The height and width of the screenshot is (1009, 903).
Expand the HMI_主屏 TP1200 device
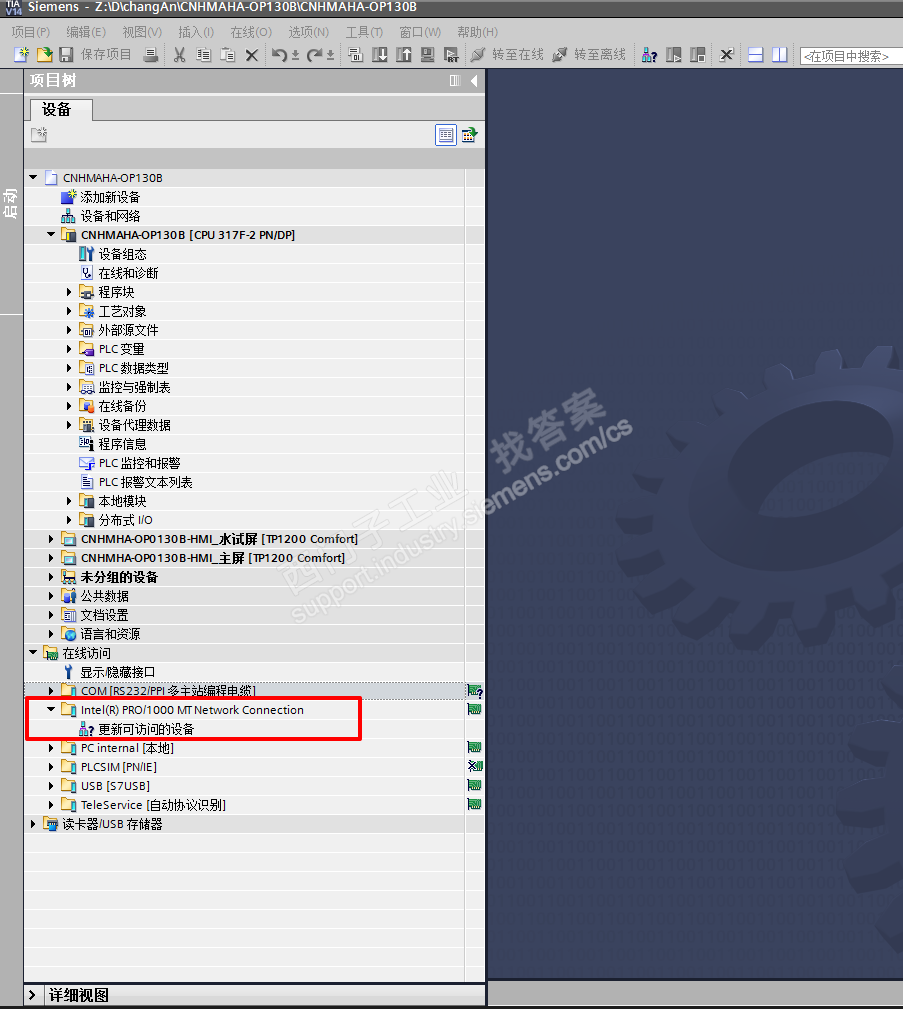51,558
